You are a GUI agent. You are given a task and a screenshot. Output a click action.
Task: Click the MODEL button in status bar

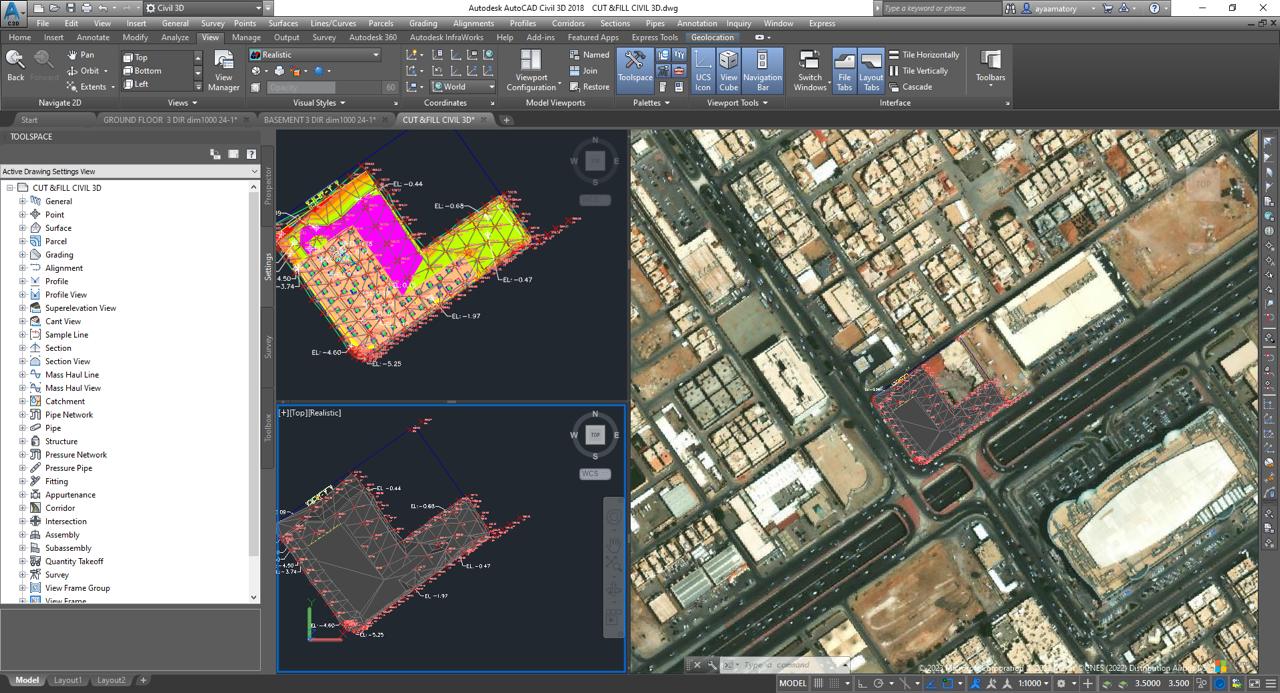tap(792, 684)
